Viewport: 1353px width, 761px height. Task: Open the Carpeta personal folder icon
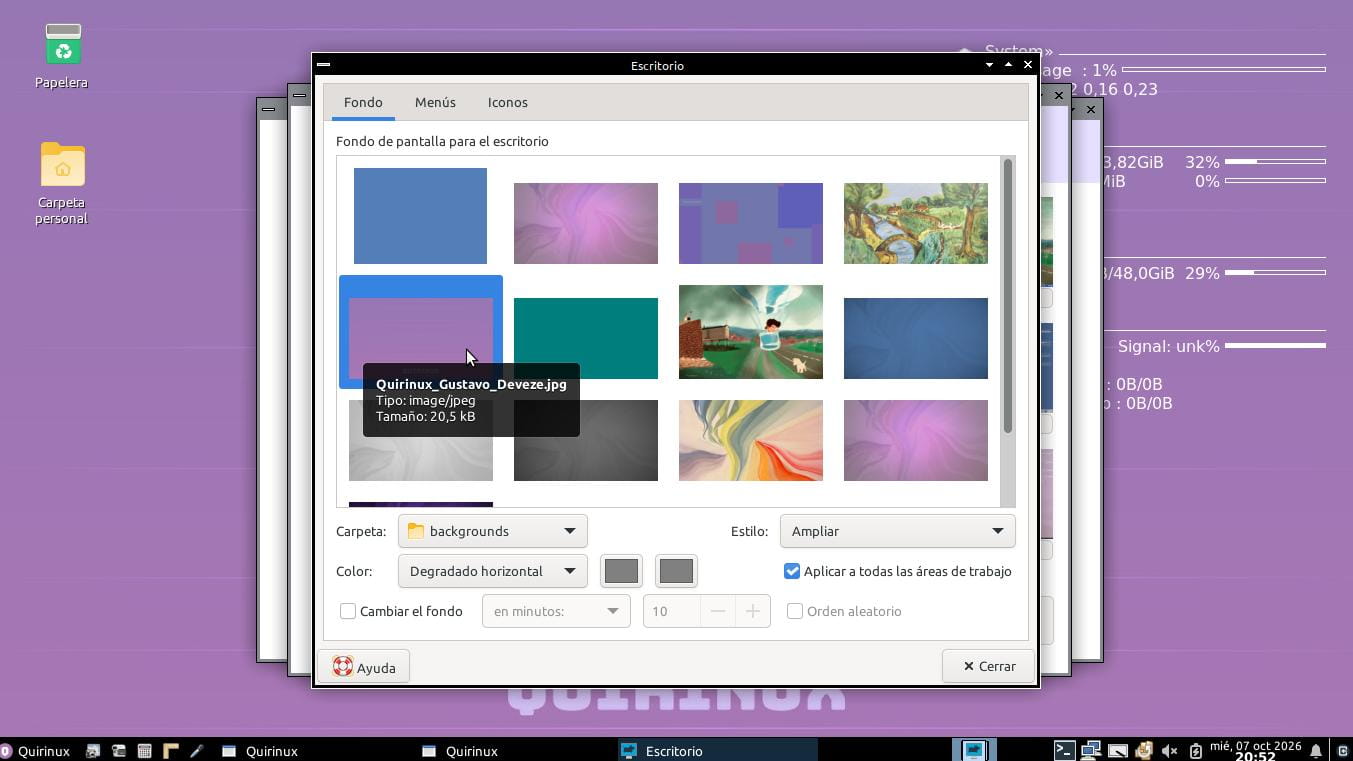click(62, 165)
